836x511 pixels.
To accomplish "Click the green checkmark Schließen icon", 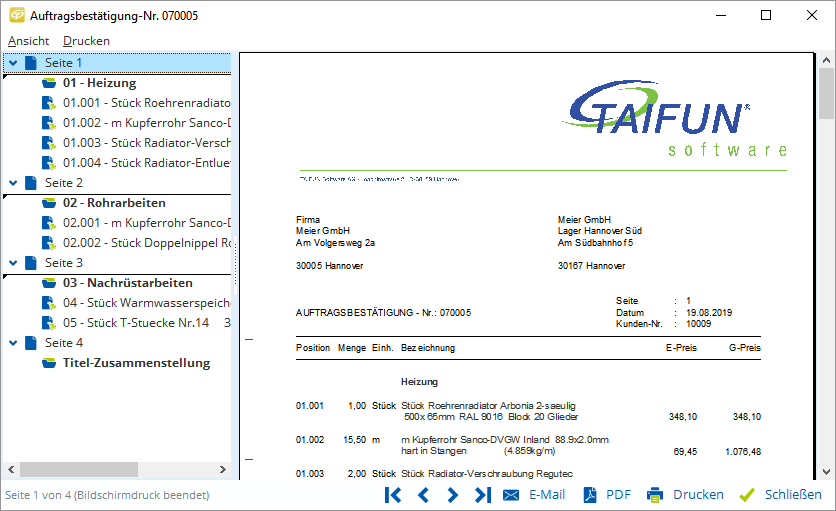I will pyautogui.click(x=747, y=495).
